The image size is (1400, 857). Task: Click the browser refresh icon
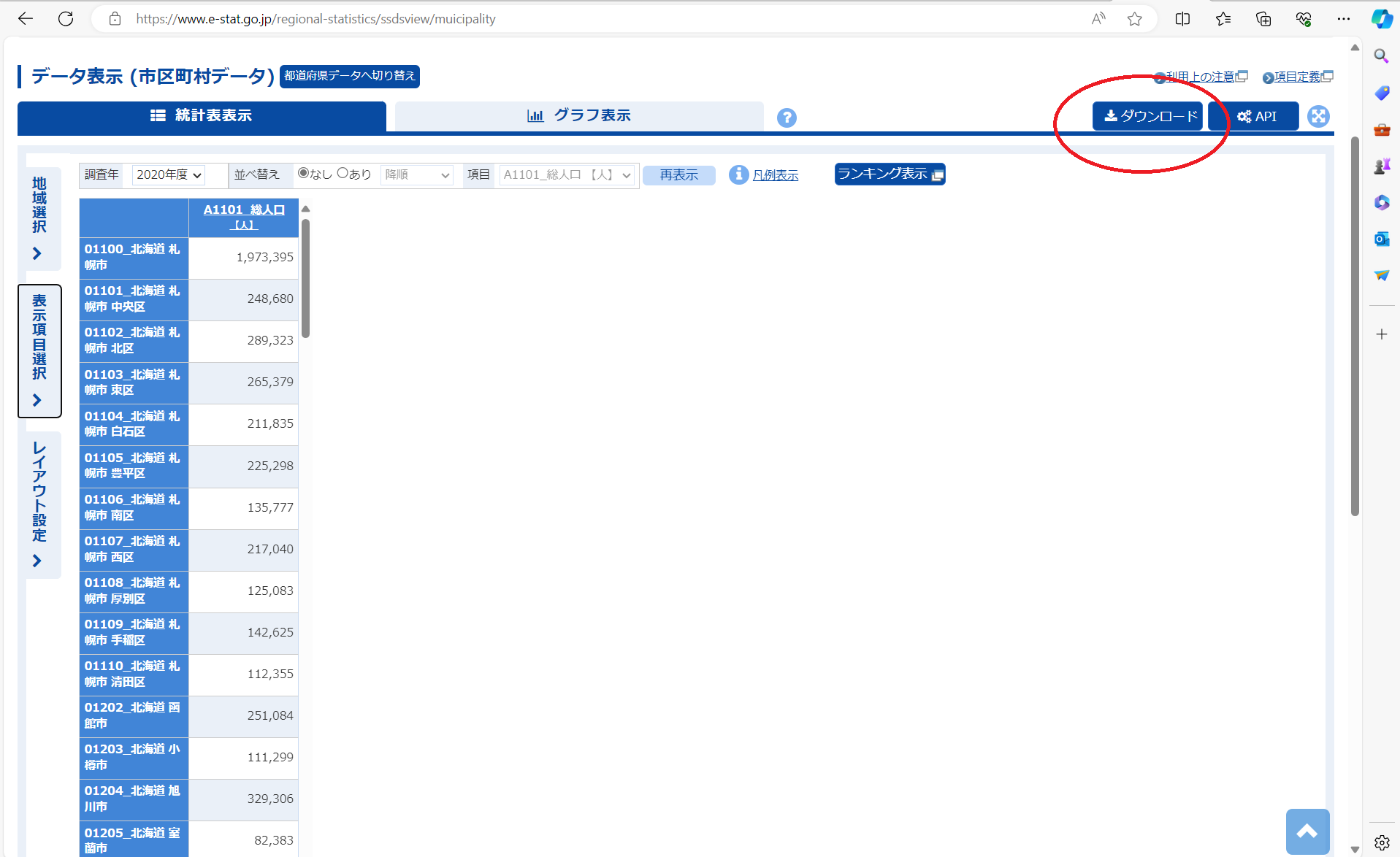(66, 19)
